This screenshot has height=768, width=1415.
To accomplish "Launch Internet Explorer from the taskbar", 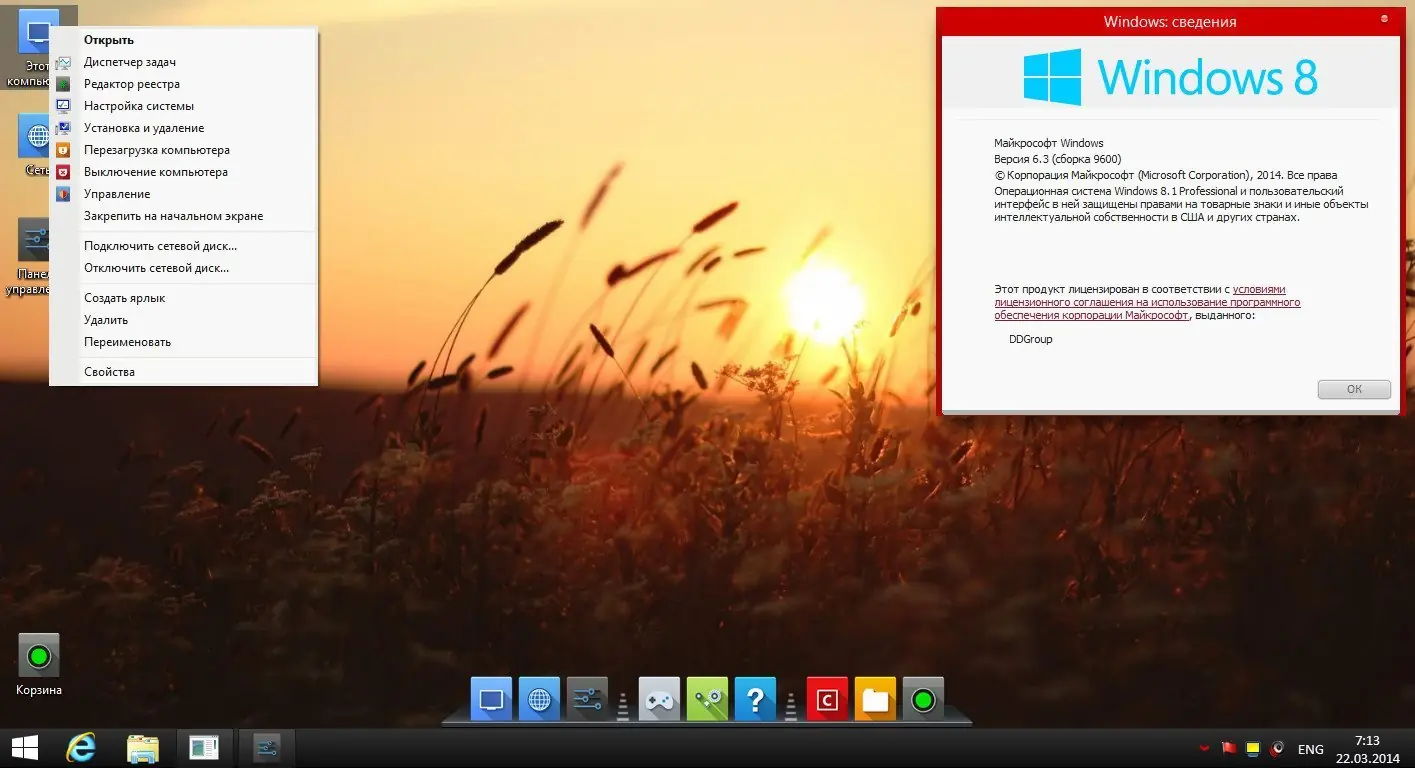I will point(80,748).
